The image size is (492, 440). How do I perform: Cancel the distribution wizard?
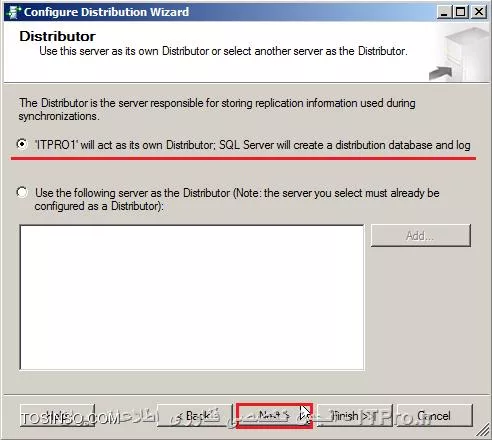point(435,415)
